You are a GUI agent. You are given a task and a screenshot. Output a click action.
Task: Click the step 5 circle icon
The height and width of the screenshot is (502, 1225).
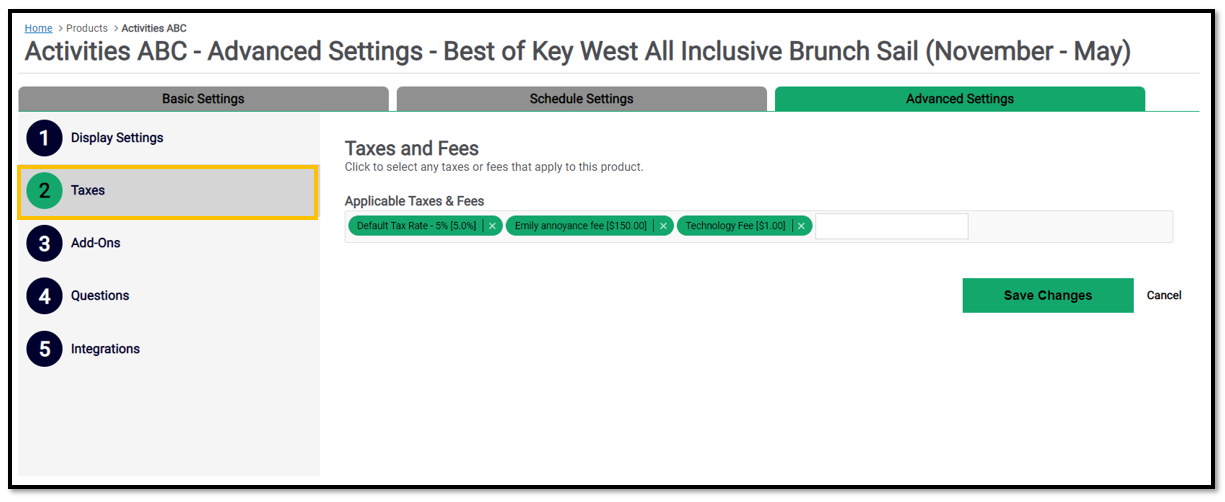[44, 349]
